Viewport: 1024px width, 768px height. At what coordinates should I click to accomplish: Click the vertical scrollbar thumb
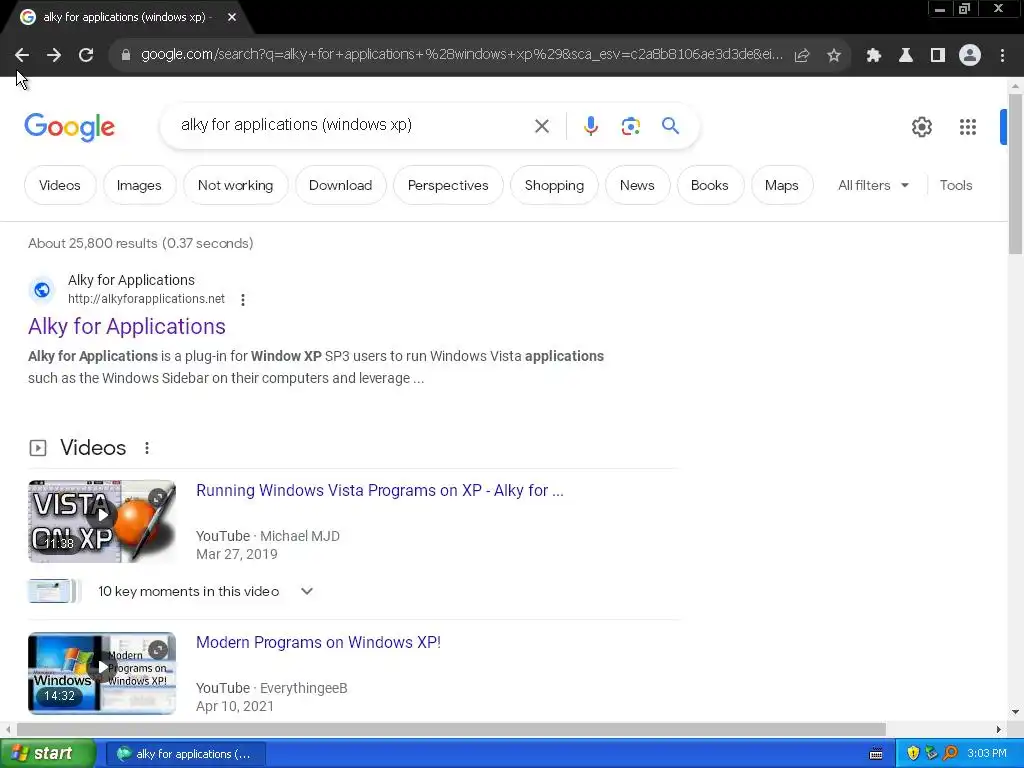(x=1015, y=174)
